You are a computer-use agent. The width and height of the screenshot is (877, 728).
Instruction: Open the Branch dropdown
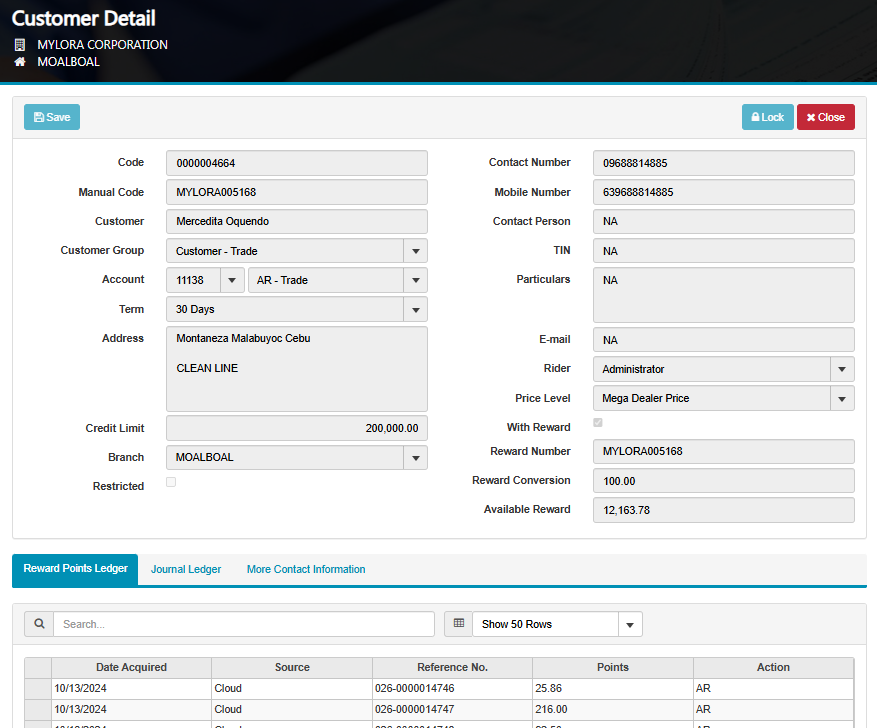pos(415,458)
